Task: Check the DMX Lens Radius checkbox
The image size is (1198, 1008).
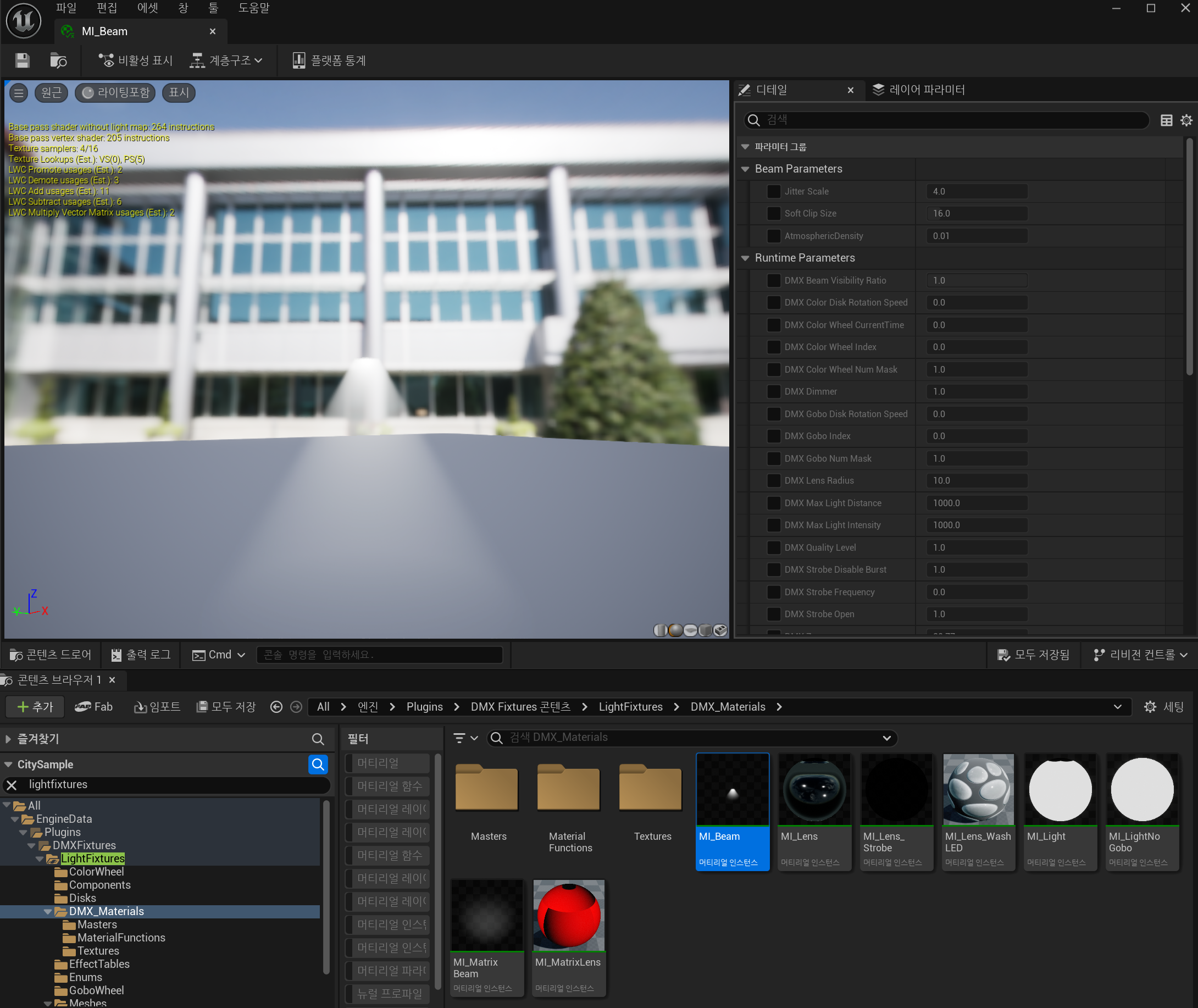Action: (774, 480)
